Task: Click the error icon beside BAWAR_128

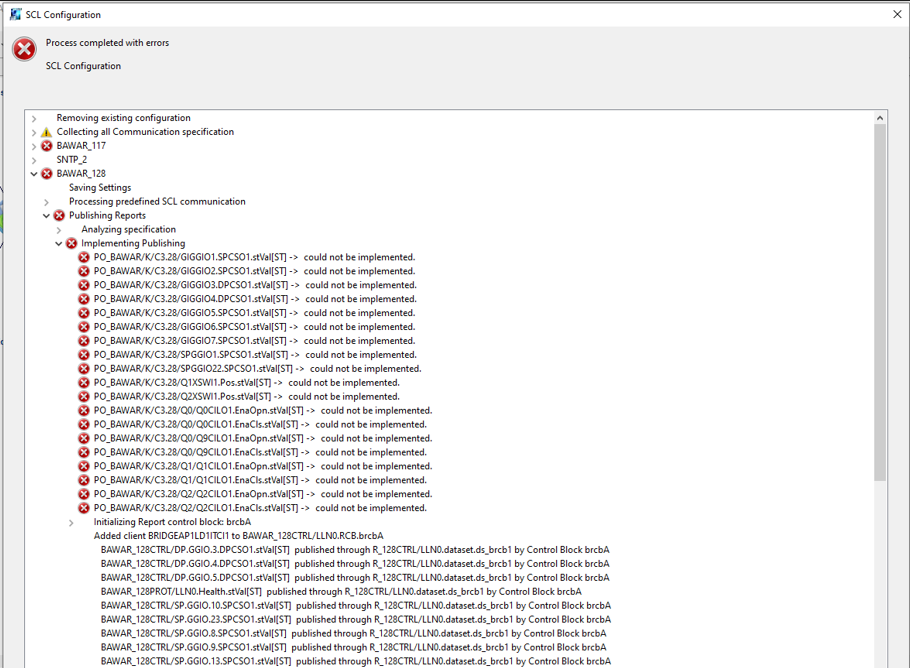Action: (46, 174)
